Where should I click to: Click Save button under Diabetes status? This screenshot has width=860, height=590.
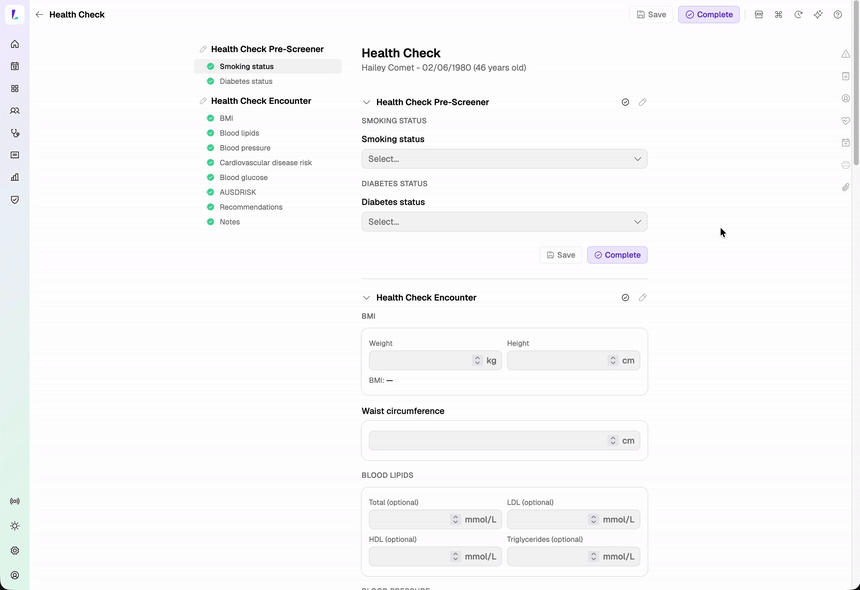click(561, 255)
